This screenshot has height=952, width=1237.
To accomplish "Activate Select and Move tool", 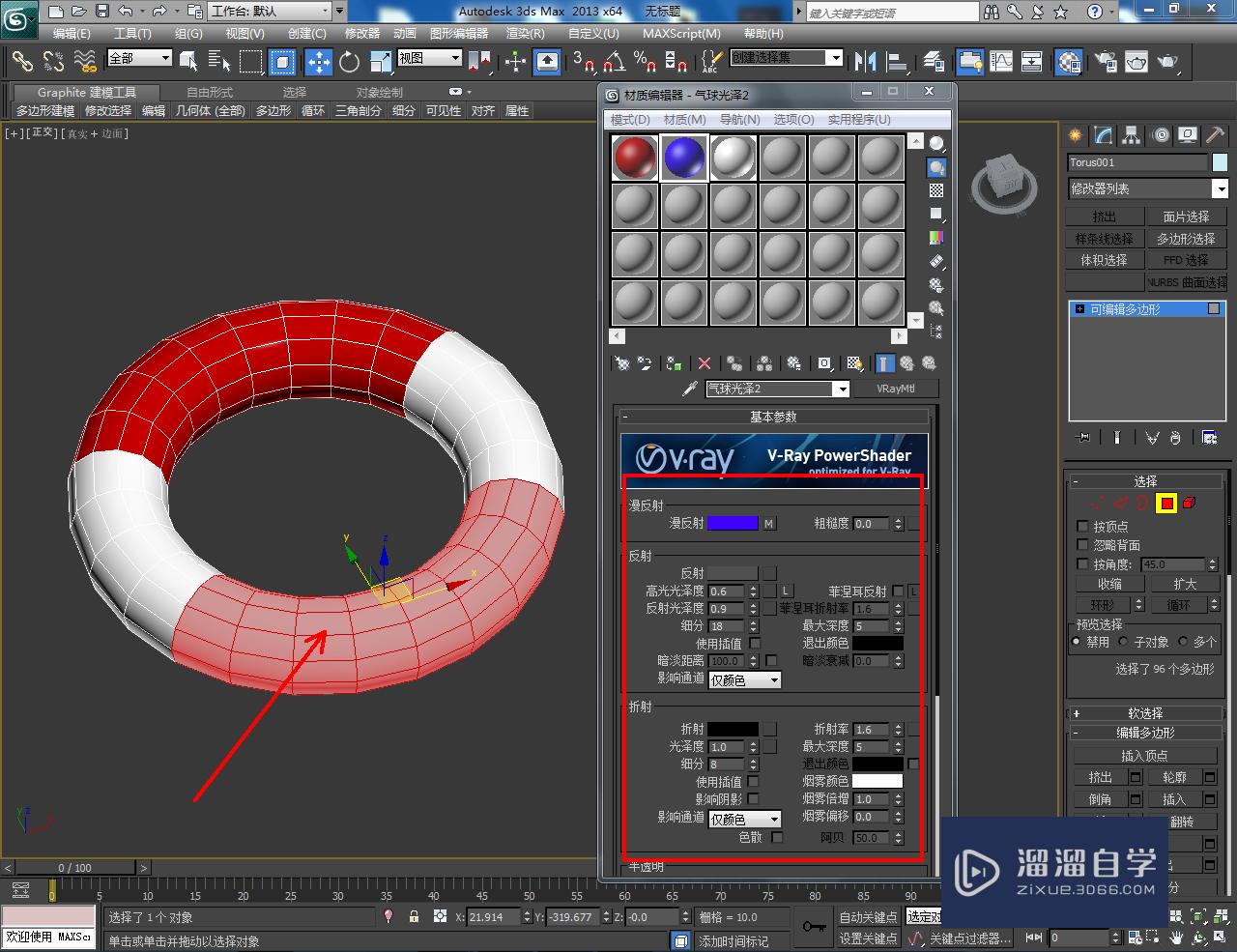I will 319,62.
